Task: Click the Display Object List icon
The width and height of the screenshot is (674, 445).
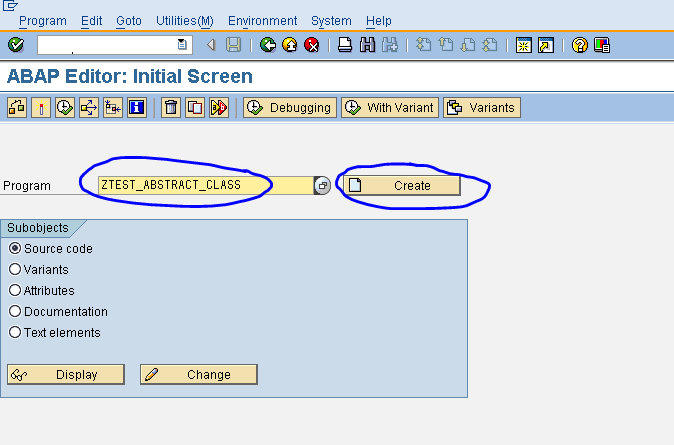Action: [17, 107]
